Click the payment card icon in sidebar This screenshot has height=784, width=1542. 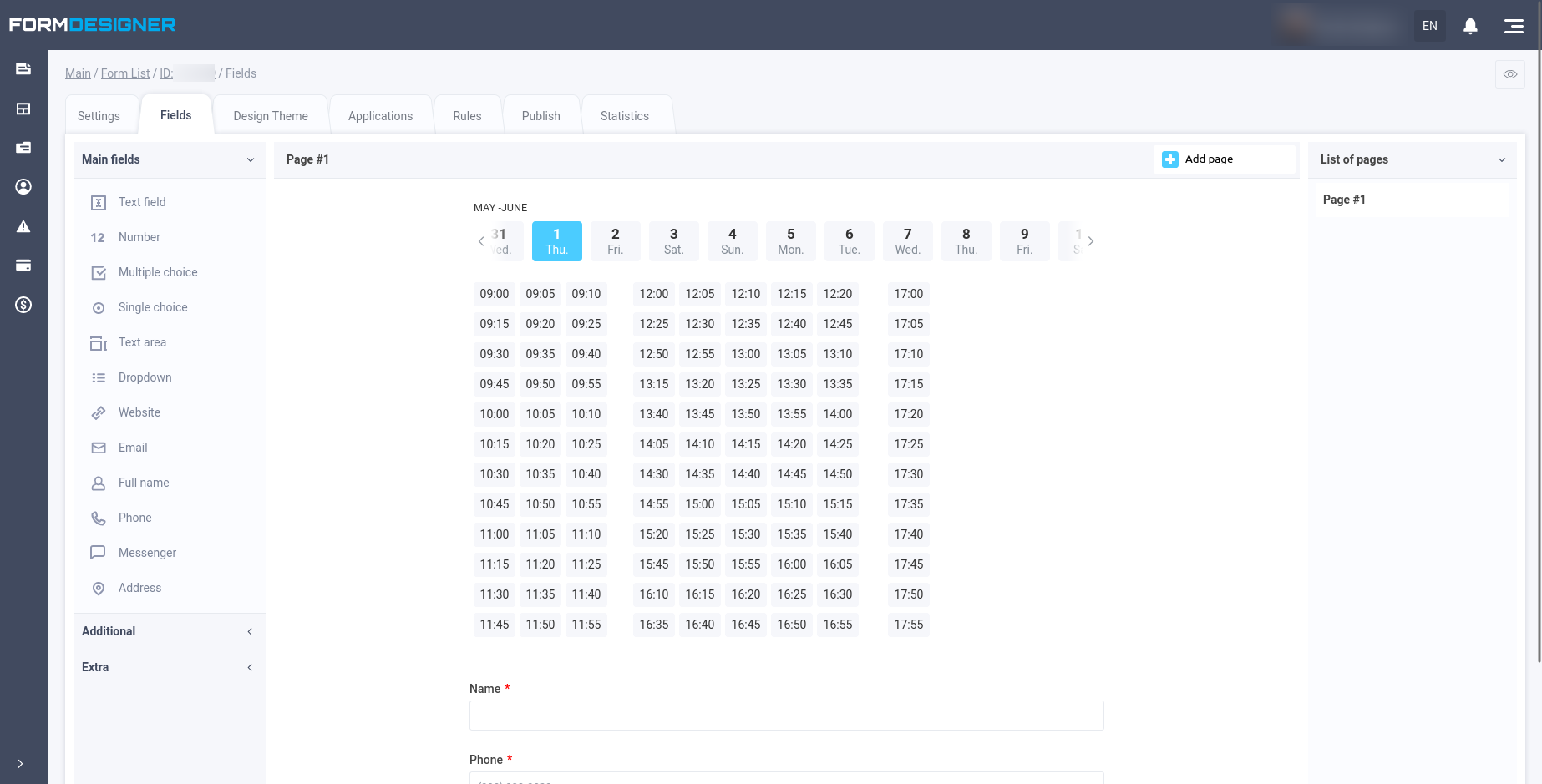(23, 266)
